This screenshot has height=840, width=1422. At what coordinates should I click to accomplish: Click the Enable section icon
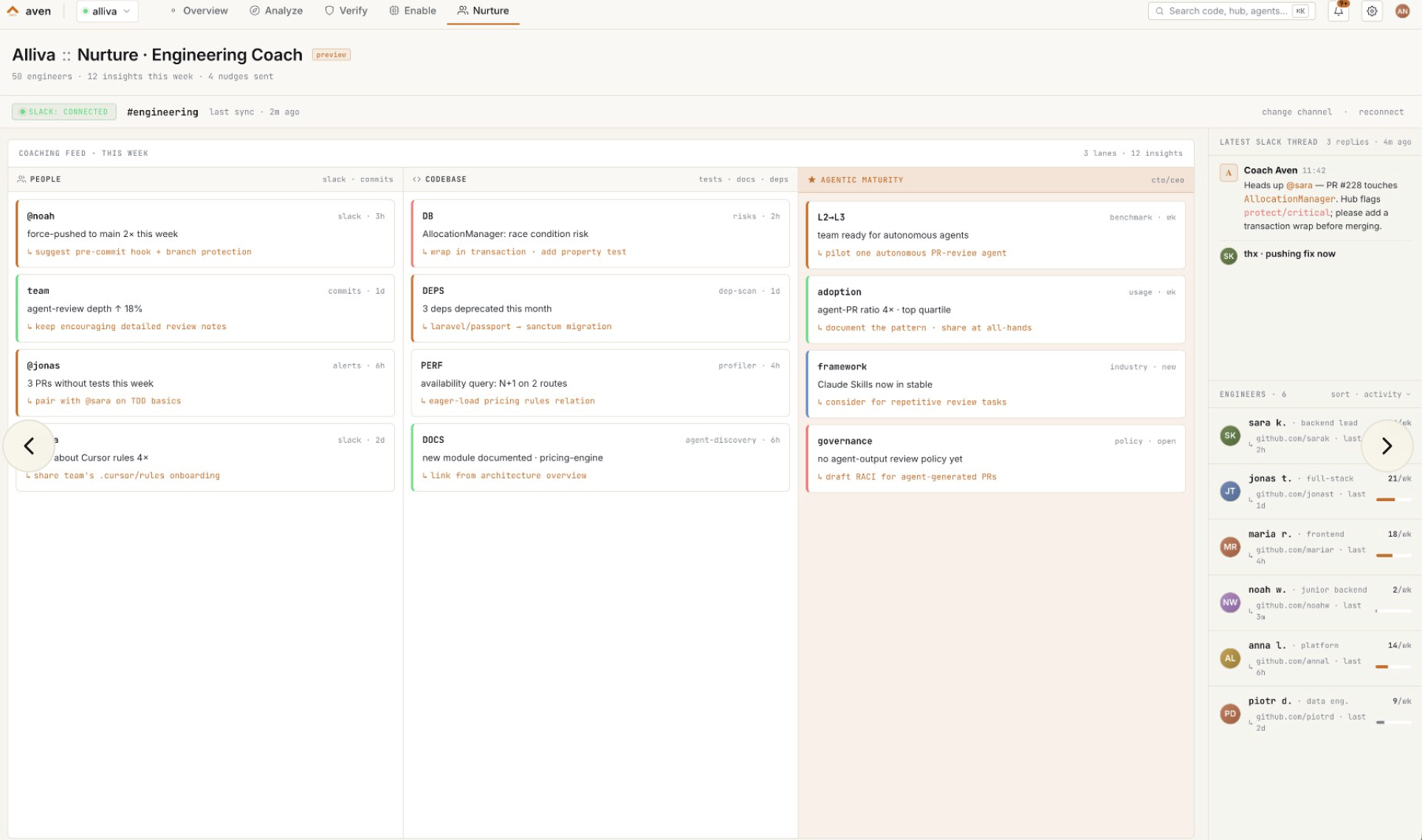394,10
